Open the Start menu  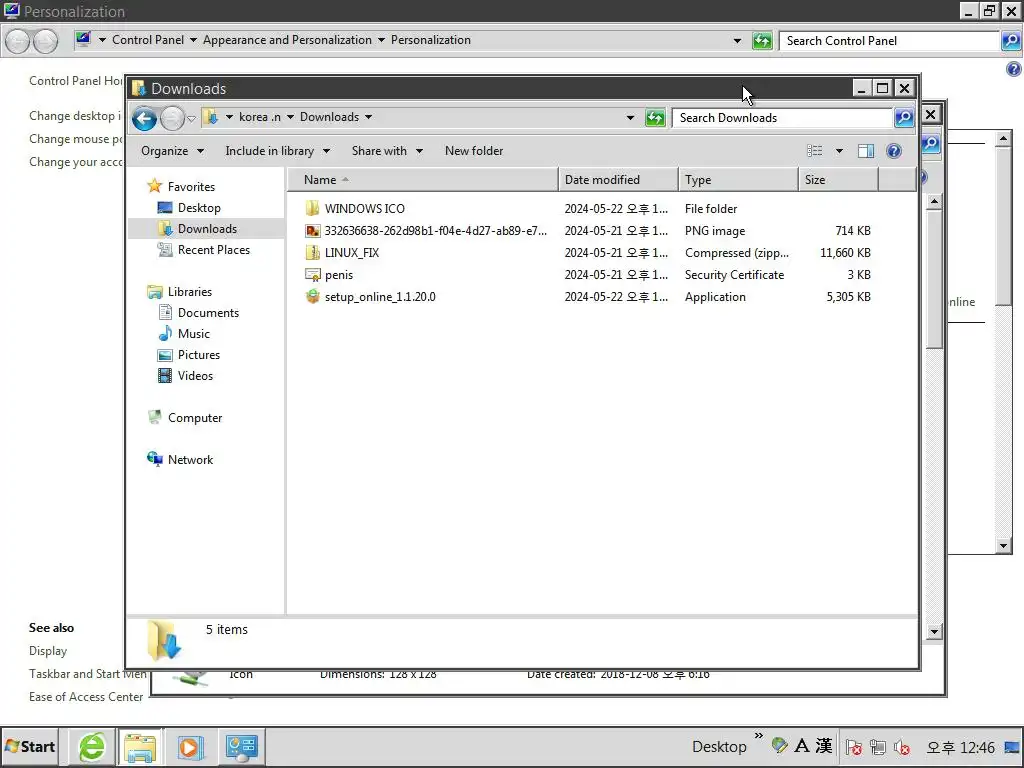point(30,747)
